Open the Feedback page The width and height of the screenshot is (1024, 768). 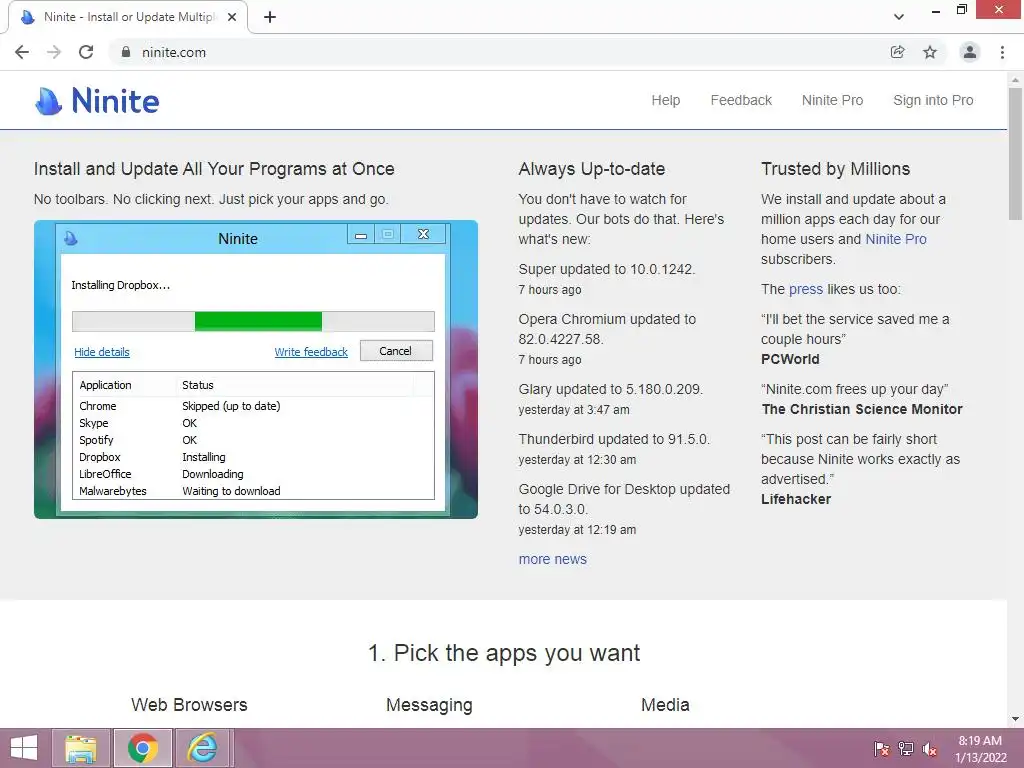tap(741, 101)
